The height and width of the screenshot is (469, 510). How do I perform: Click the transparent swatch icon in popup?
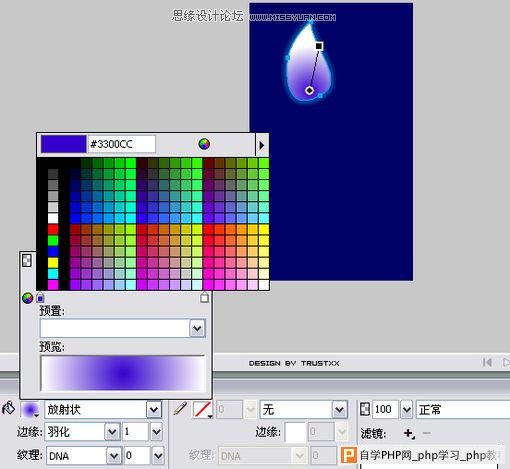coord(27,260)
